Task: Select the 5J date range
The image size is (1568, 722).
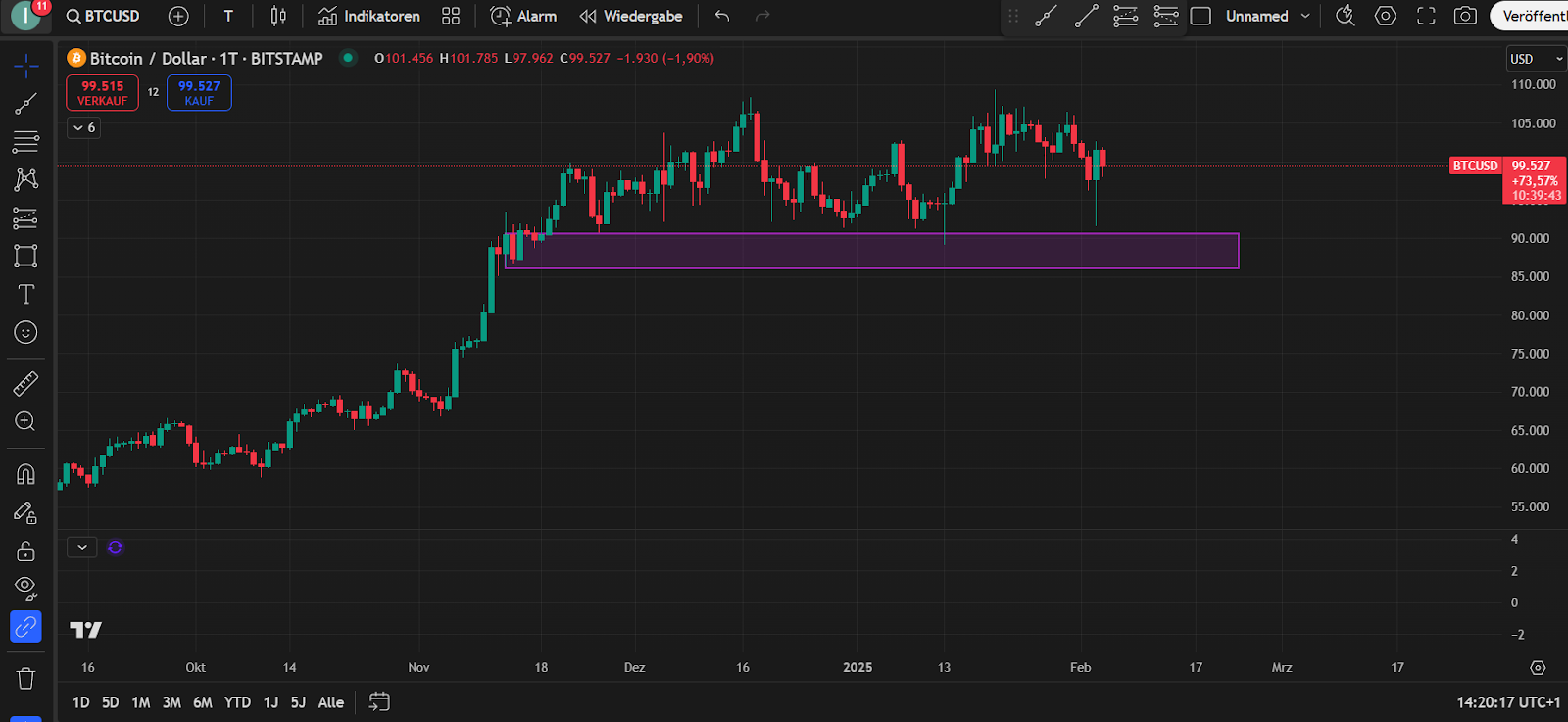Action: point(298,702)
